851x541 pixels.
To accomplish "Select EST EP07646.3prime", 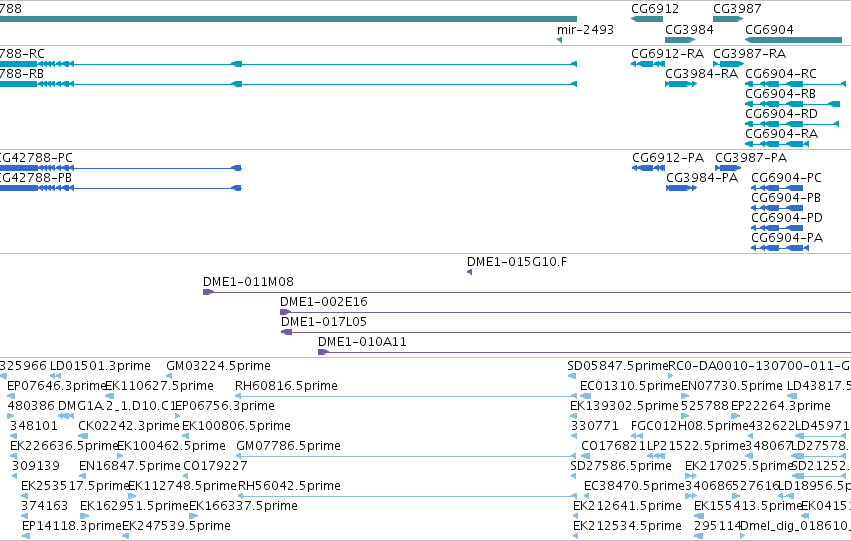I will [56, 386].
